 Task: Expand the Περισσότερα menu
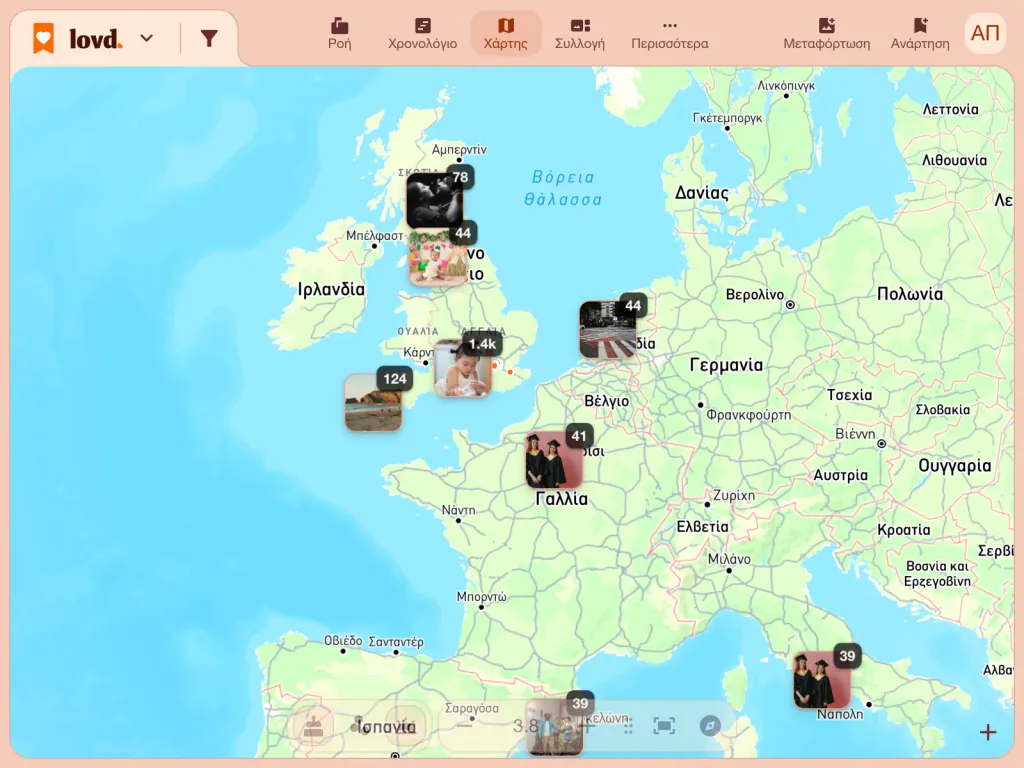point(669,33)
